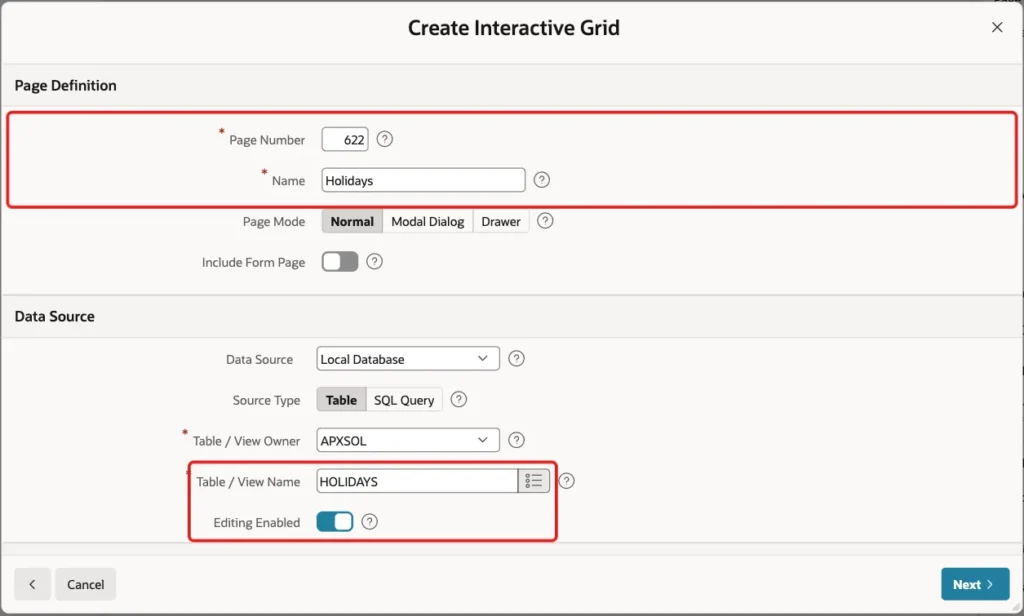The height and width of the screenshot is (616, 1024).
Task: Show help for Include Form Page
Action: click(374, 261)
